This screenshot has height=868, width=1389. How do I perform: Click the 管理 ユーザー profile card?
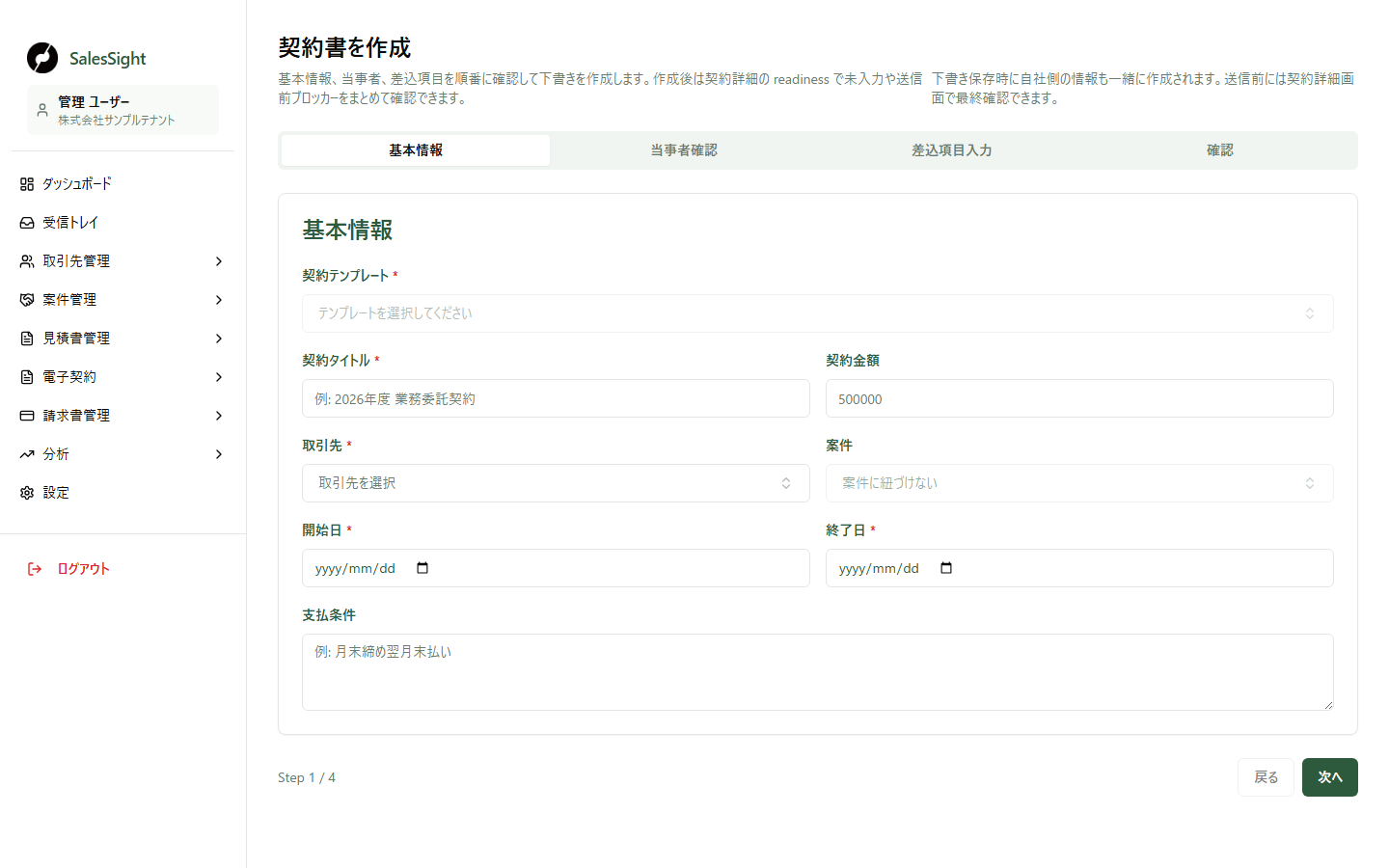click(x=123, y=110)
